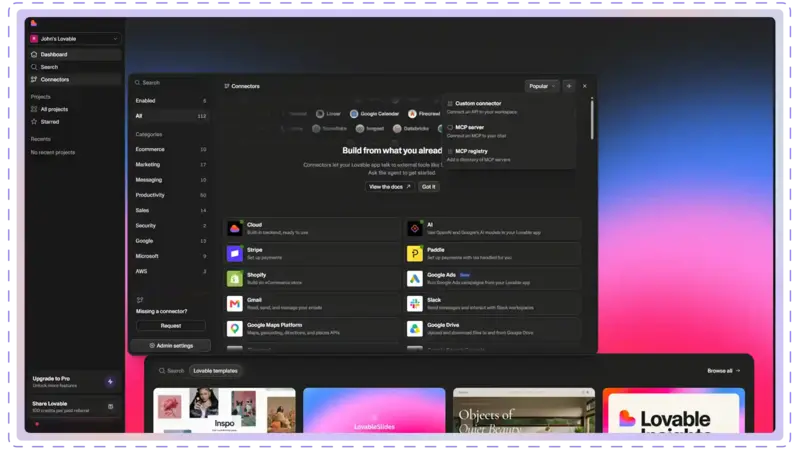Click the Upgrade to Pro lightning icon
Screen dimensions: 800x450
[x=110, y=382]
